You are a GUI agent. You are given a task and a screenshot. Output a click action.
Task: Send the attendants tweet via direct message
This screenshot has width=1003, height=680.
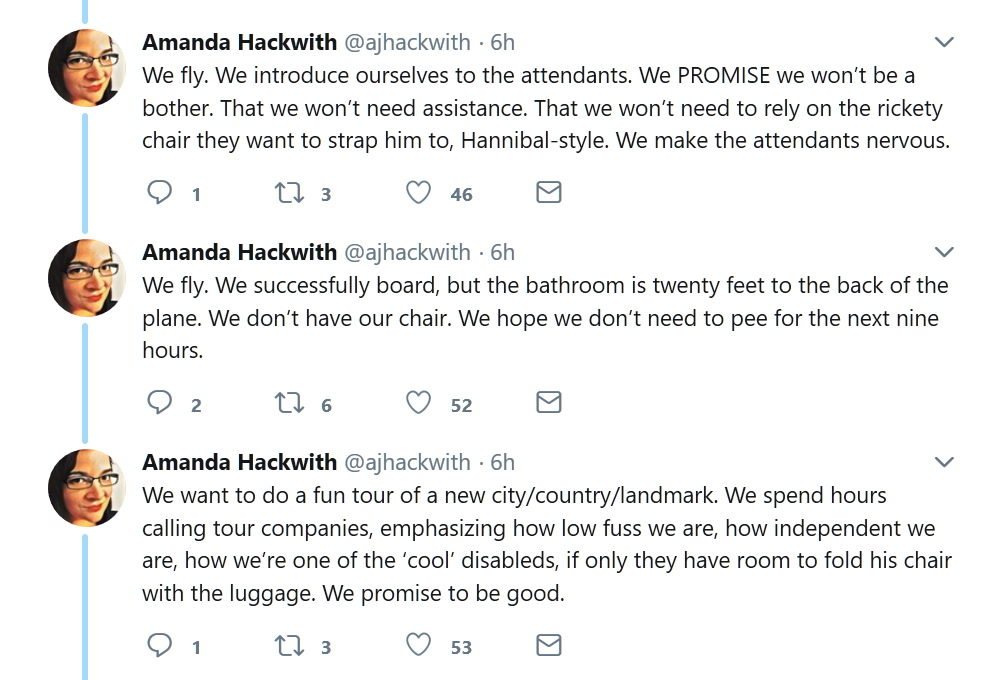[548, 193]
